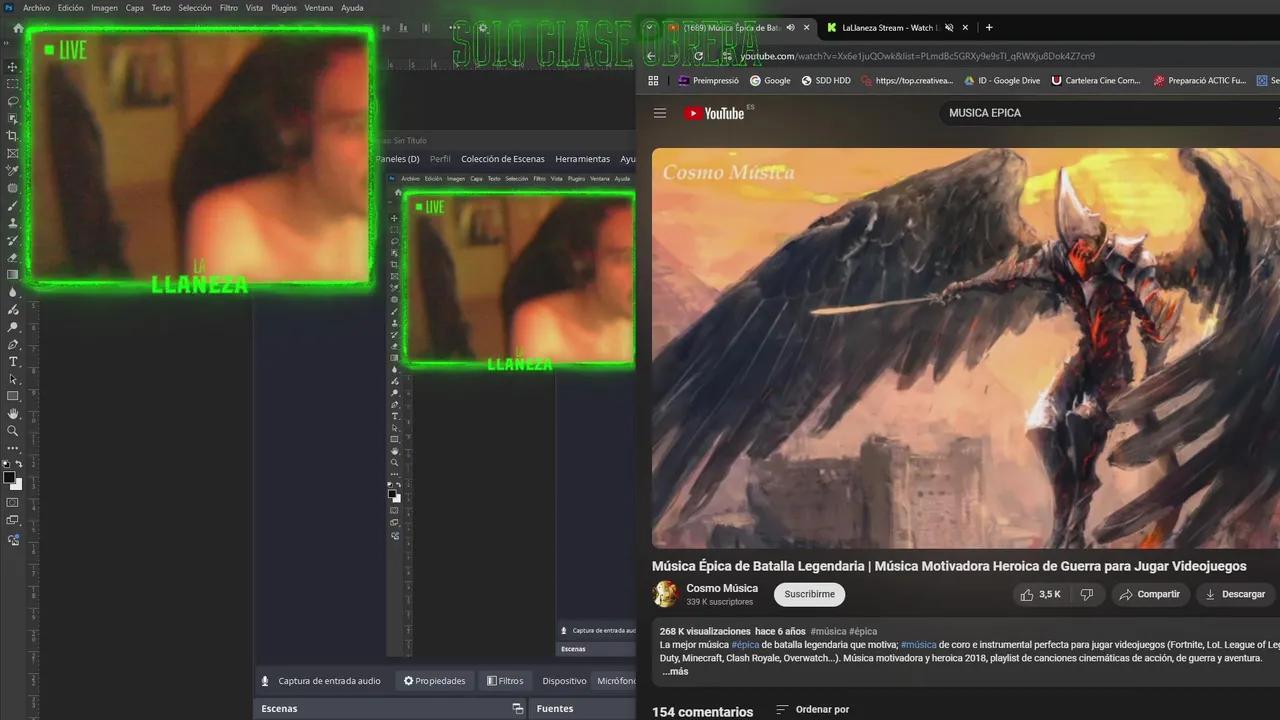
Task: Open the Herramientas menu in OBS
Action: (582, 159)
